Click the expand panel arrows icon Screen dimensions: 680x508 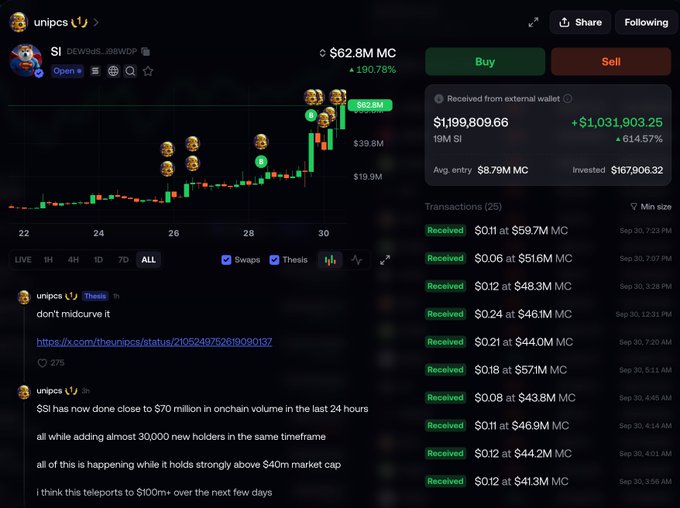coord(533,22)
